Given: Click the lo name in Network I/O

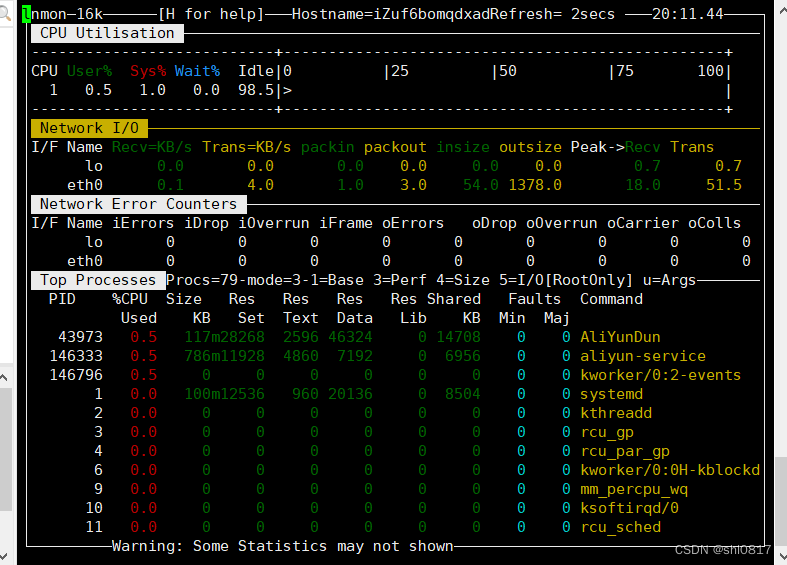Looking at the screenshot, I should [x=94, y=166].
